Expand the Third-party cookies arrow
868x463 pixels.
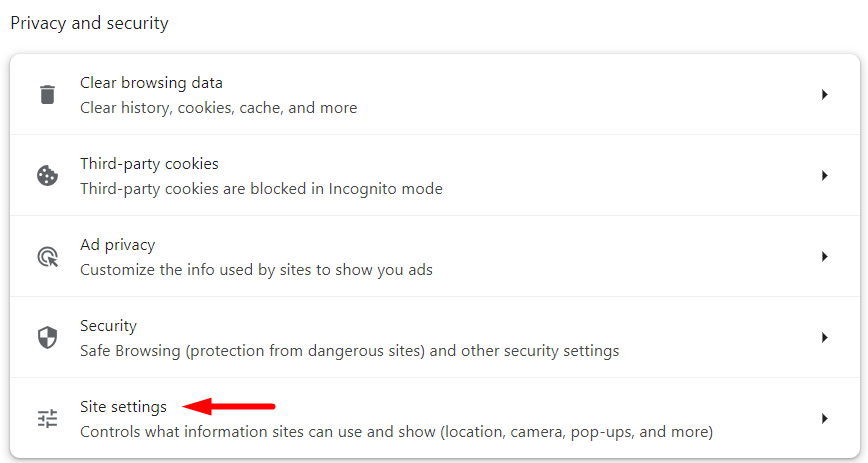coord(824,176)
